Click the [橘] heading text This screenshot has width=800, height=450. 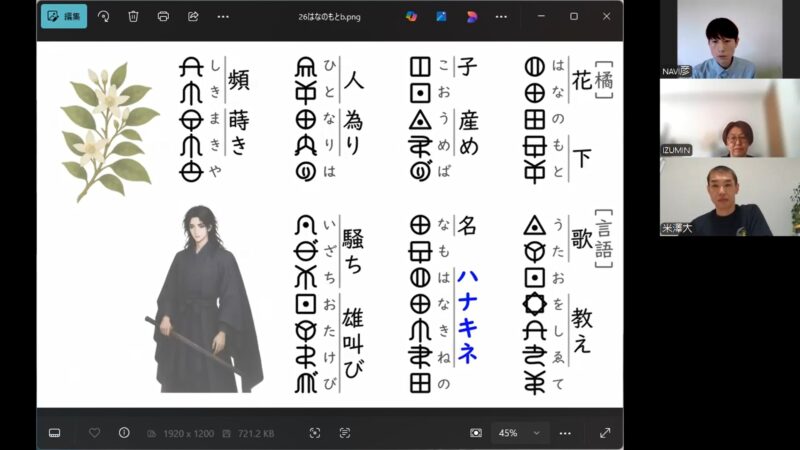(604, 79)
